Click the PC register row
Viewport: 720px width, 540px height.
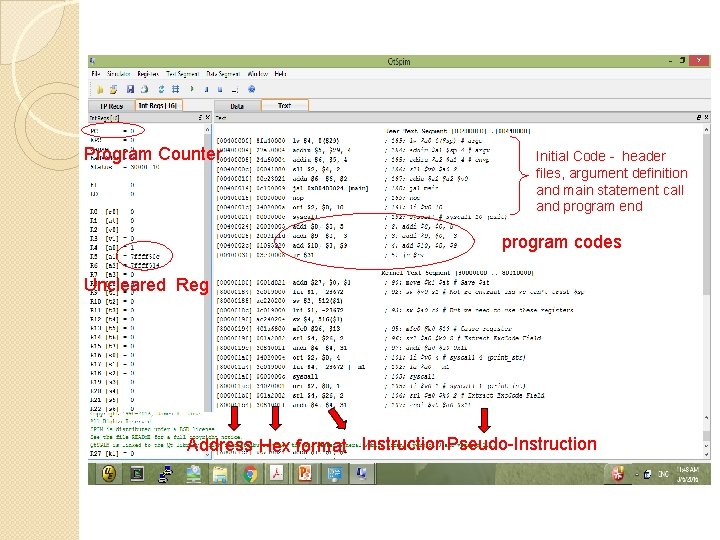[x=113, y=131]
